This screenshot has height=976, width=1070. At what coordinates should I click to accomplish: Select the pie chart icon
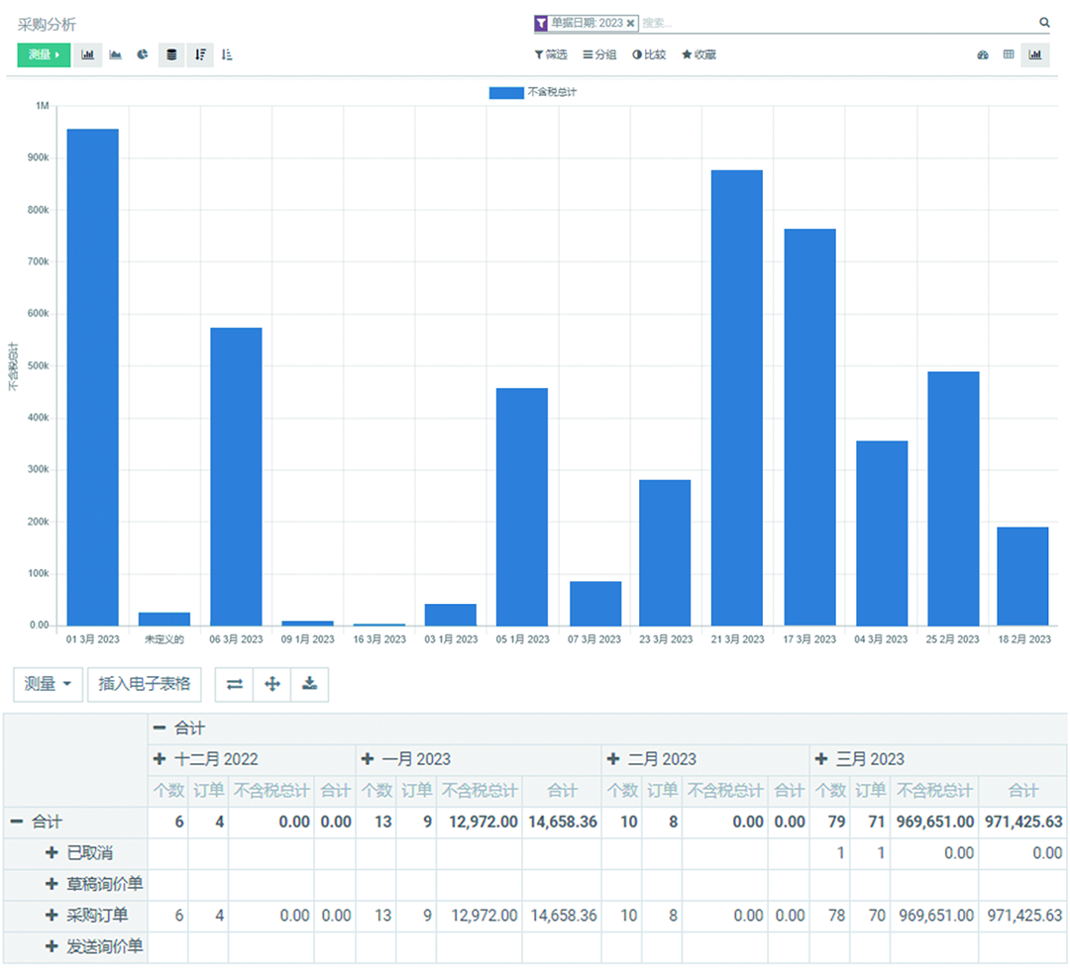[143, 55]
